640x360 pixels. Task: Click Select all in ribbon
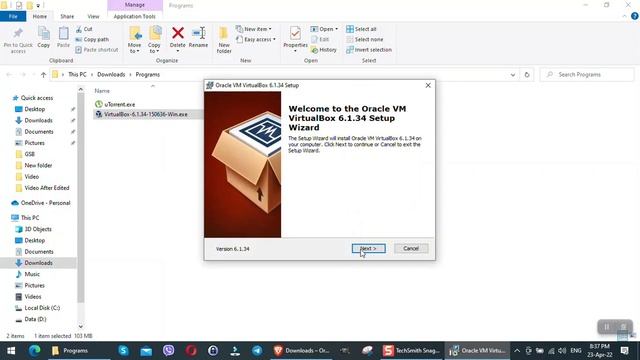pos(361,29)
